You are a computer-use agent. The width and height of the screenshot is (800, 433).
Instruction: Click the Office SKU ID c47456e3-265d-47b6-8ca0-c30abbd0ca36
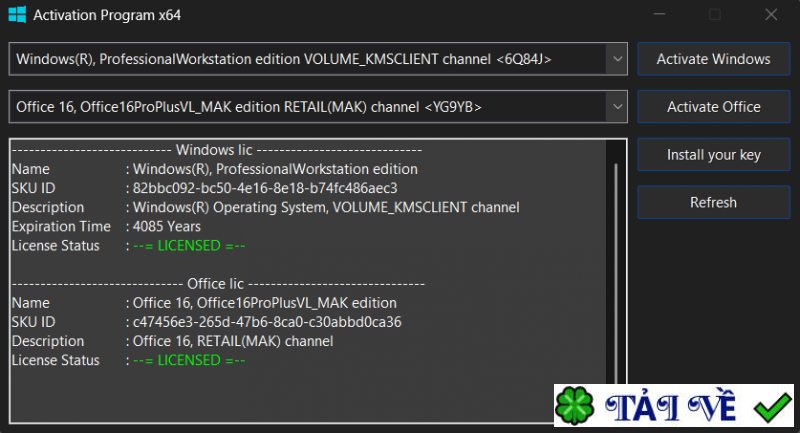pyautogui.click(x=267, y=322)
